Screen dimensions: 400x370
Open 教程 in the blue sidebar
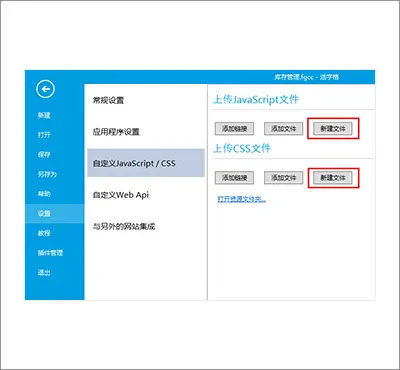(x=44, y=233)
